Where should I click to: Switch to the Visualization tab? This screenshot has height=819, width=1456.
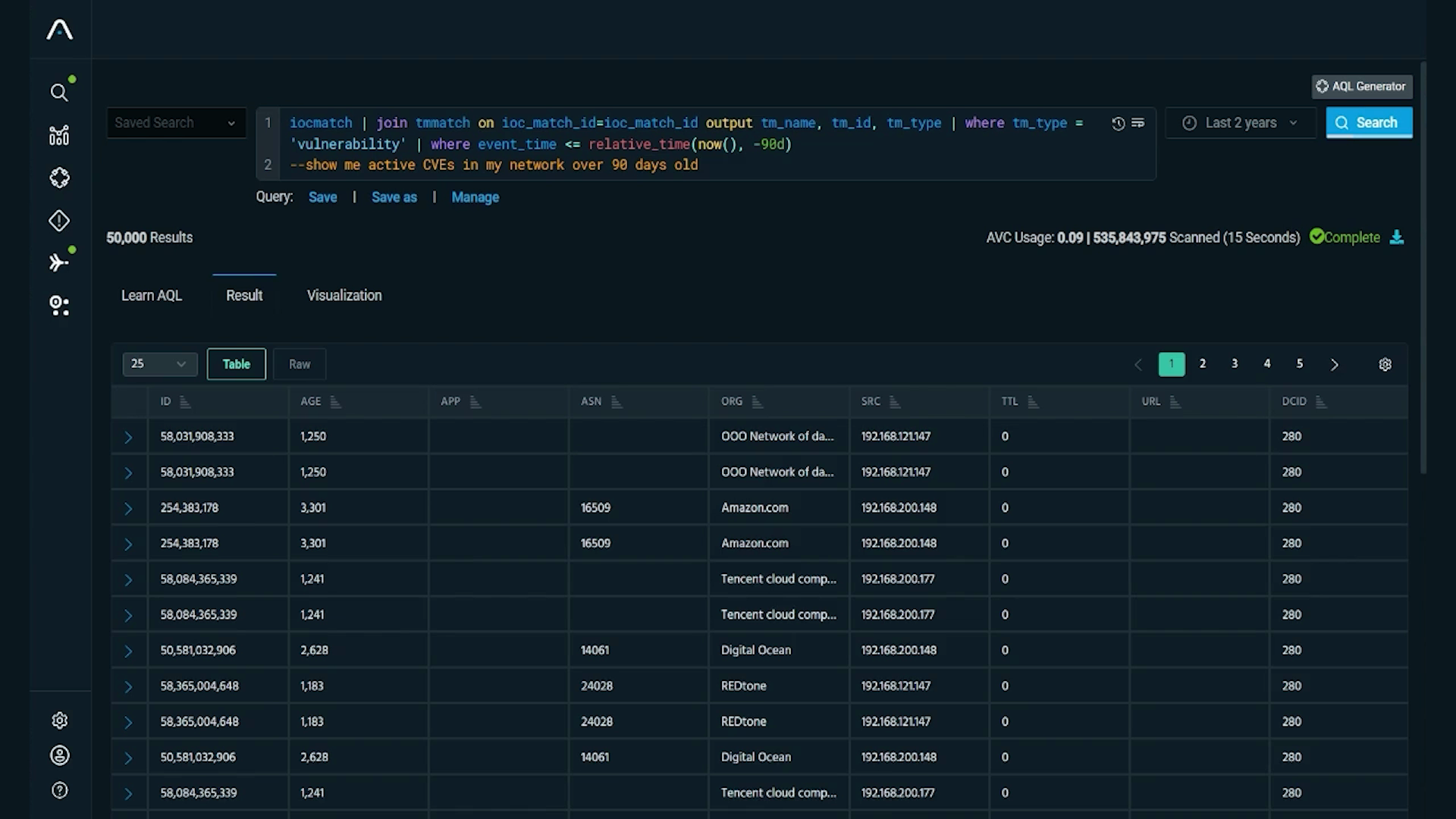[x=344, y=296]
